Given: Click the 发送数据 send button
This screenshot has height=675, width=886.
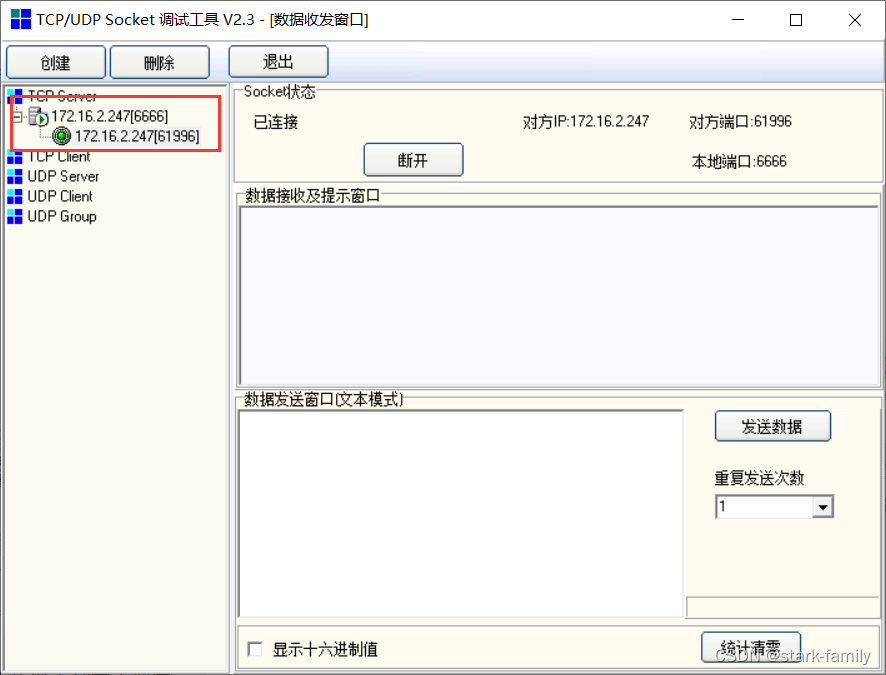Looking at the screenshot, I should (x=772, y=425).
